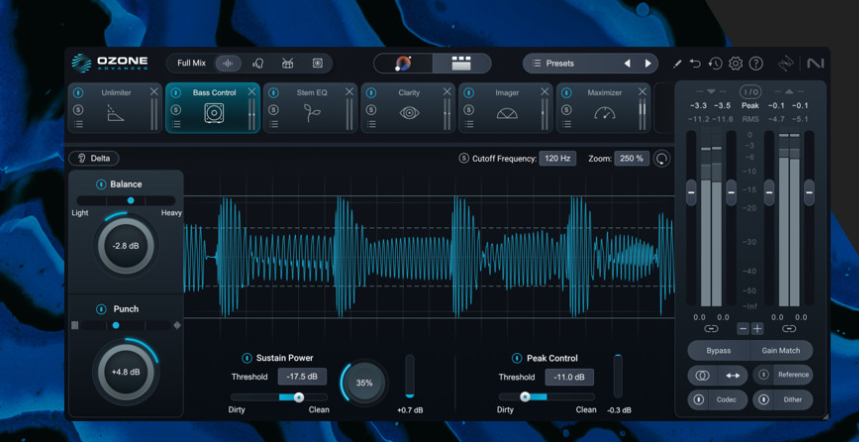This screenshot has width=859, height=442.
Task: Solo the Cutoff Frequency band
Action: pyautogui.click(x=463, y=159)
